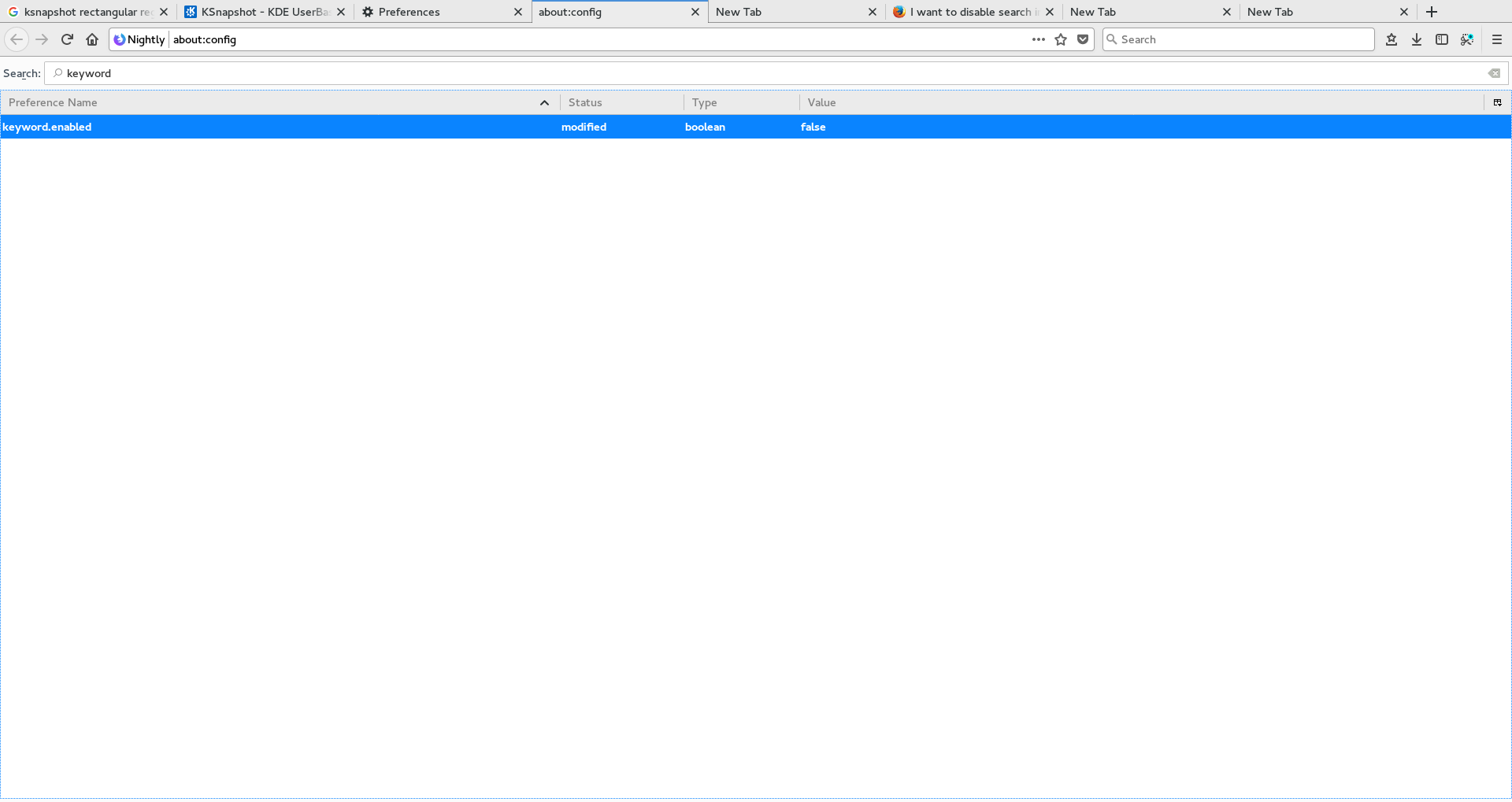Screen dimensions: 1512x802
Task: Close the ksnapshot rectangular tab
Action: 164,12
